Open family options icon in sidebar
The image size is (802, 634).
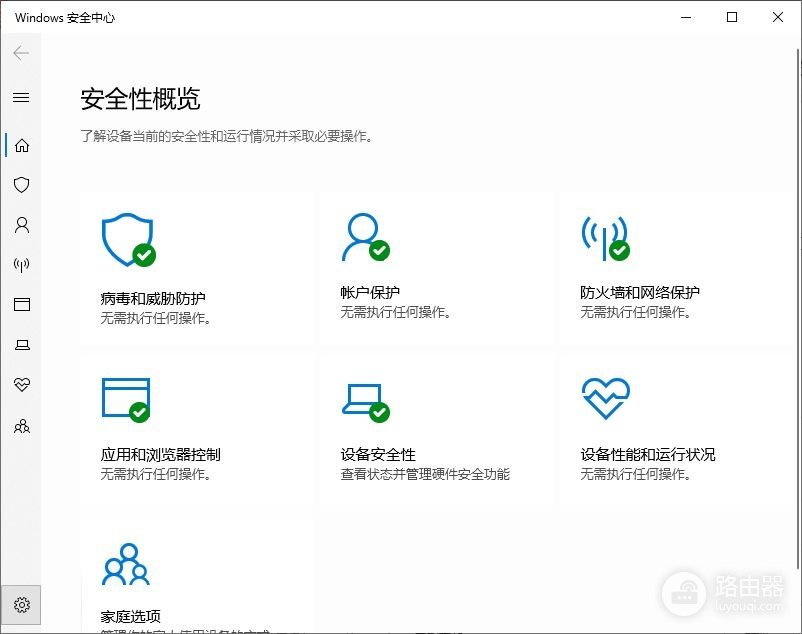click(x=21, y=425)
